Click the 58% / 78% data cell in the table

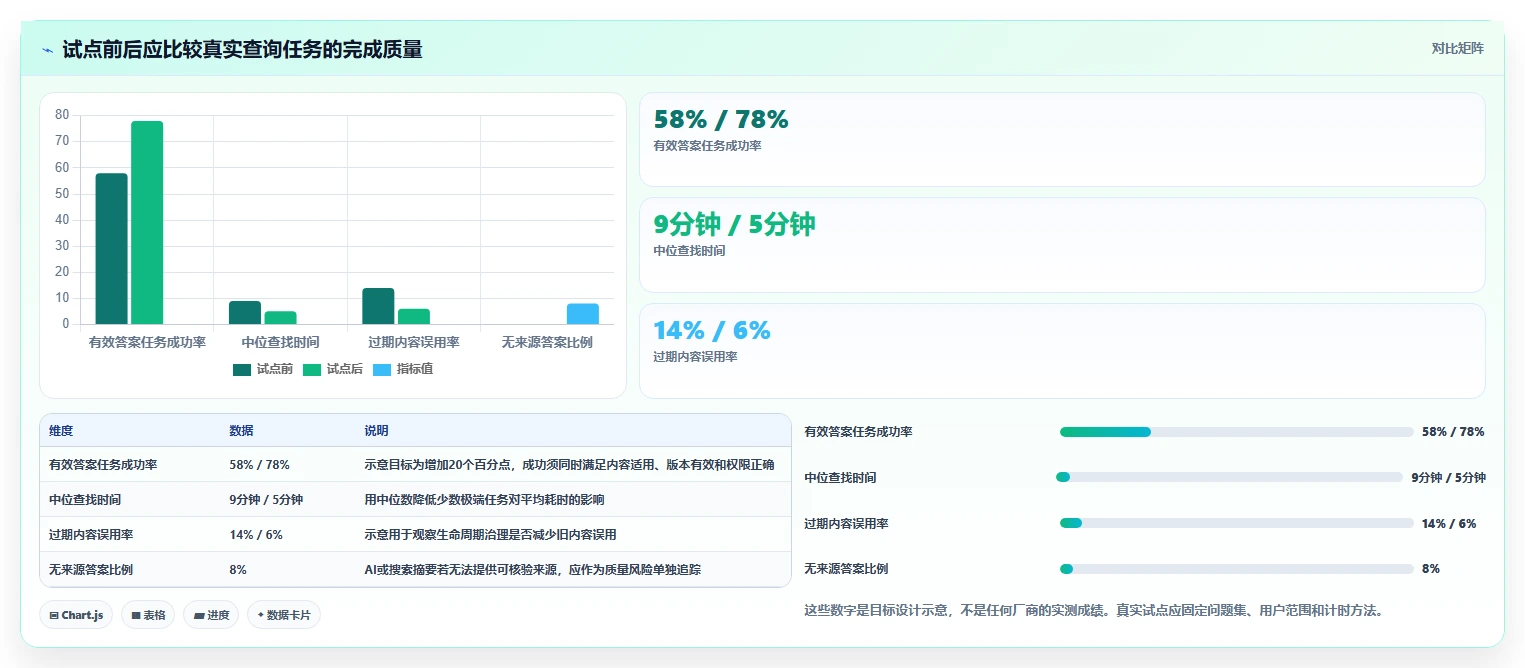(259, 465)
